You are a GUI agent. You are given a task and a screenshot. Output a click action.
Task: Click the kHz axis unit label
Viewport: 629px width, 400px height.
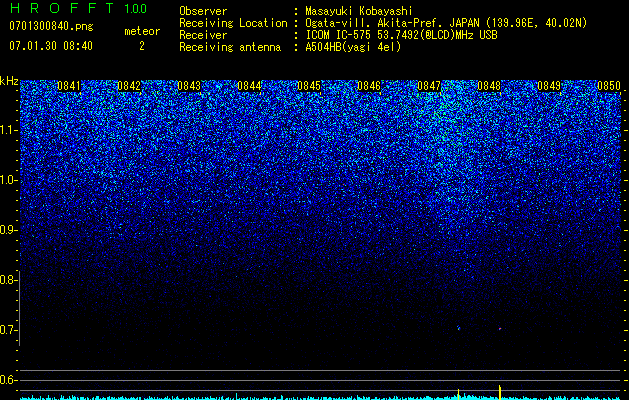click(x=9, y=81)
